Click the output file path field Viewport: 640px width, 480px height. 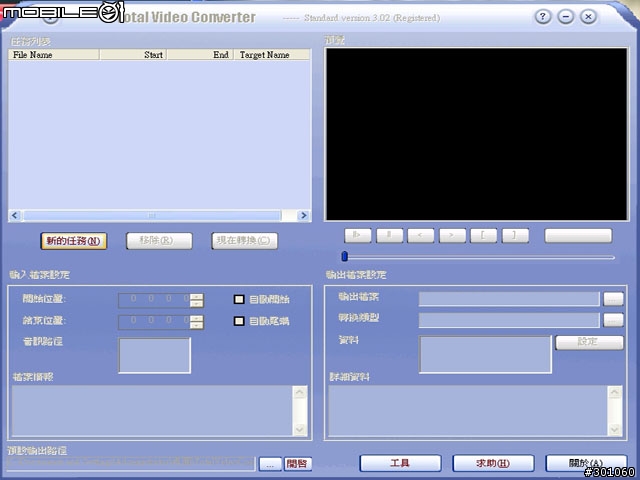pos(509,299)
